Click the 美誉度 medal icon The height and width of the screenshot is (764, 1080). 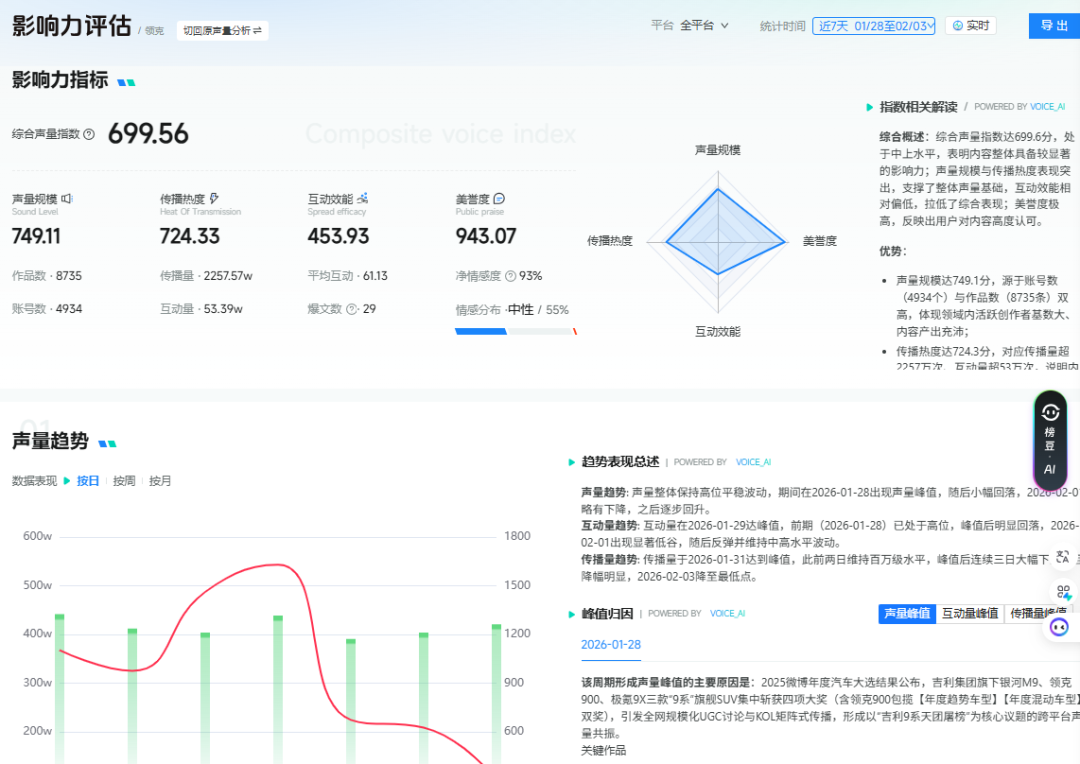tap(499, 199)
